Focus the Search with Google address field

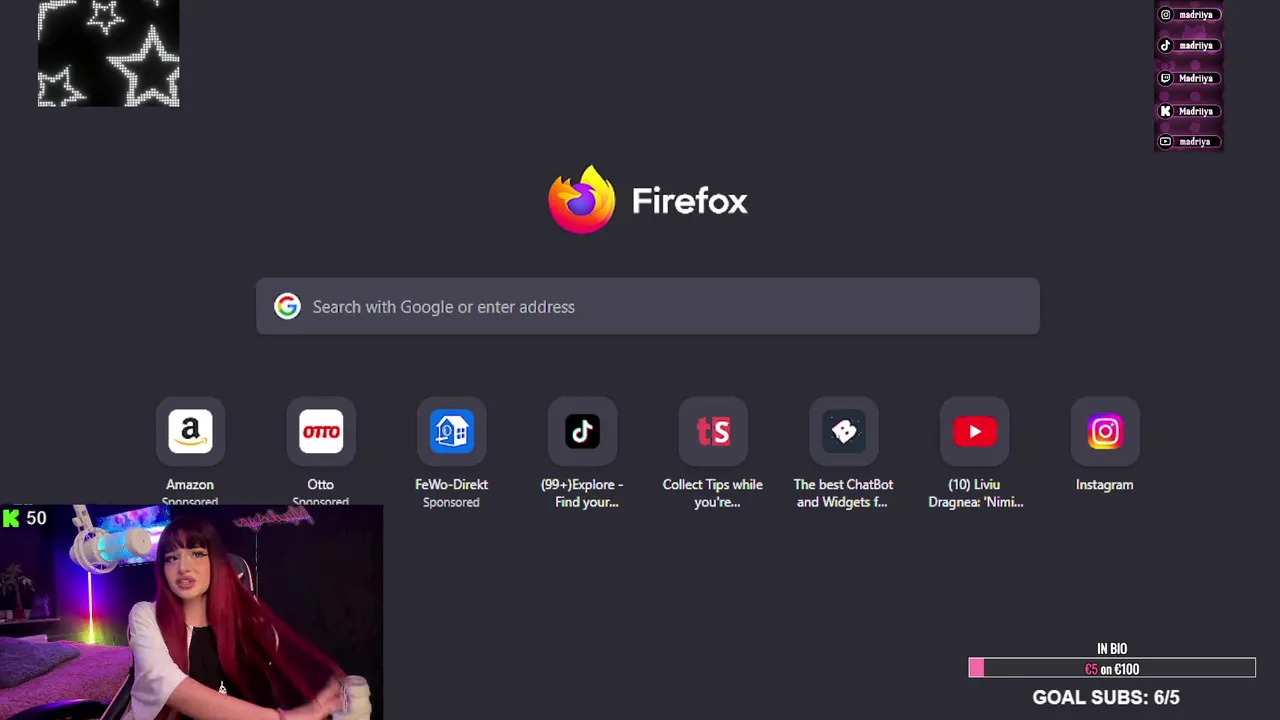(648, 306)
